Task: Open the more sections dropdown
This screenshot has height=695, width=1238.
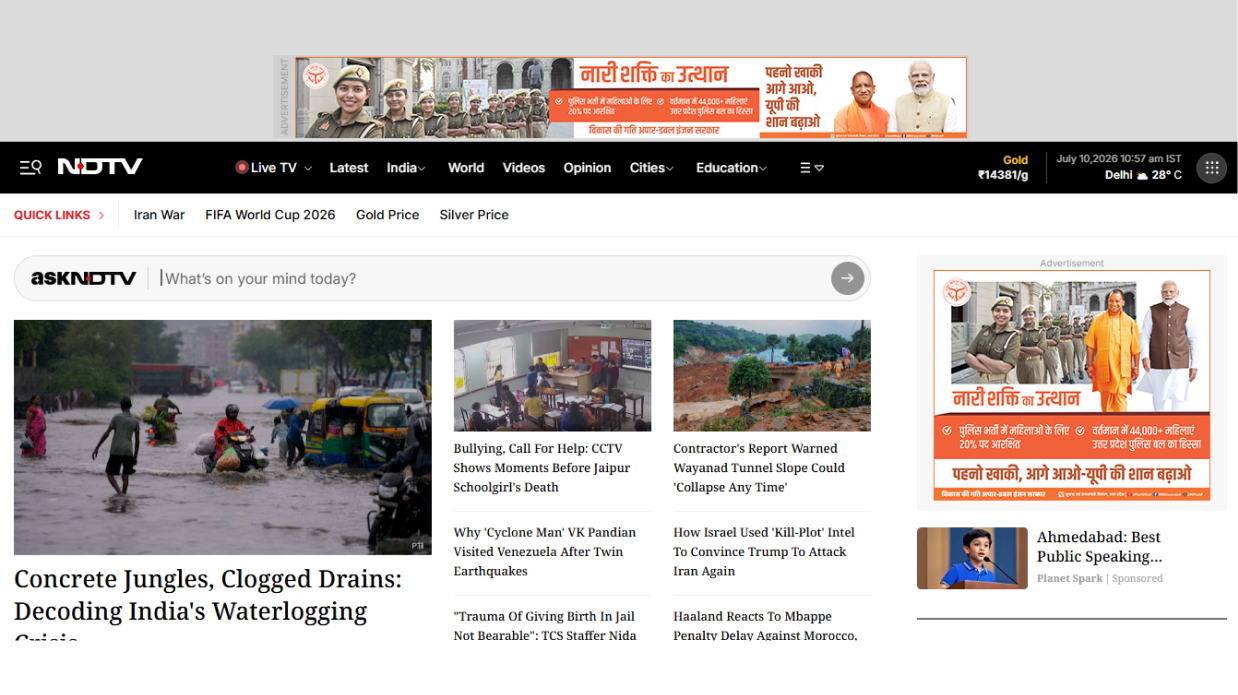Action: coord(812,168)
